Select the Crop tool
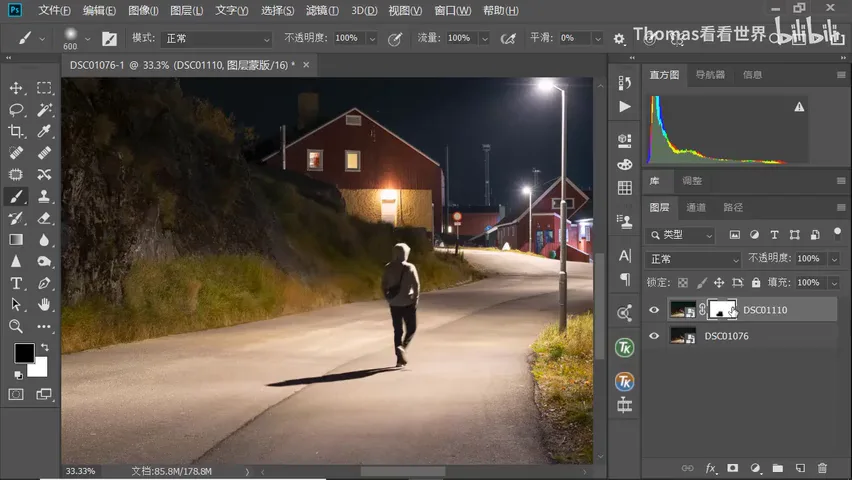 pyautogui.click(x=16, y=131)
